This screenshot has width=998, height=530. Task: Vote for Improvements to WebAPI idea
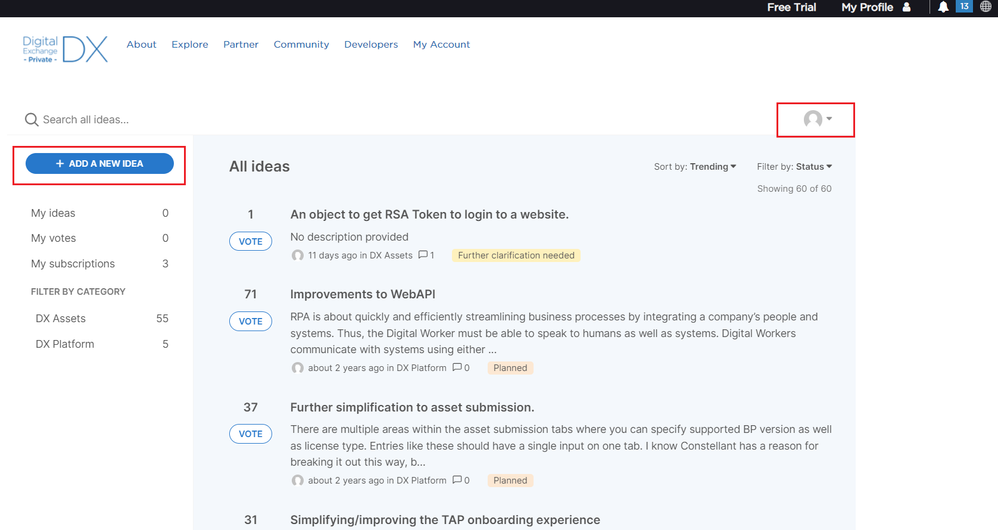click(250, 321)
